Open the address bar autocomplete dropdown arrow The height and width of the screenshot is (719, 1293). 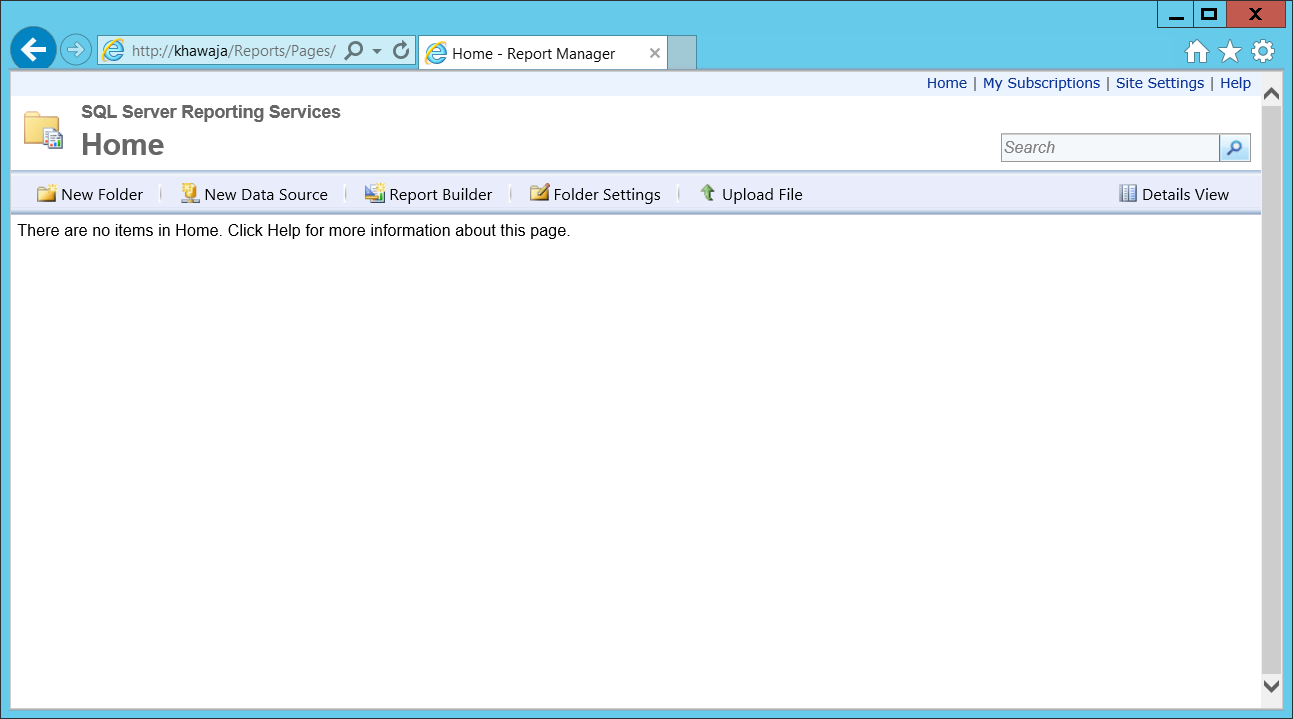pyautogui.click(x=377, y=51)
